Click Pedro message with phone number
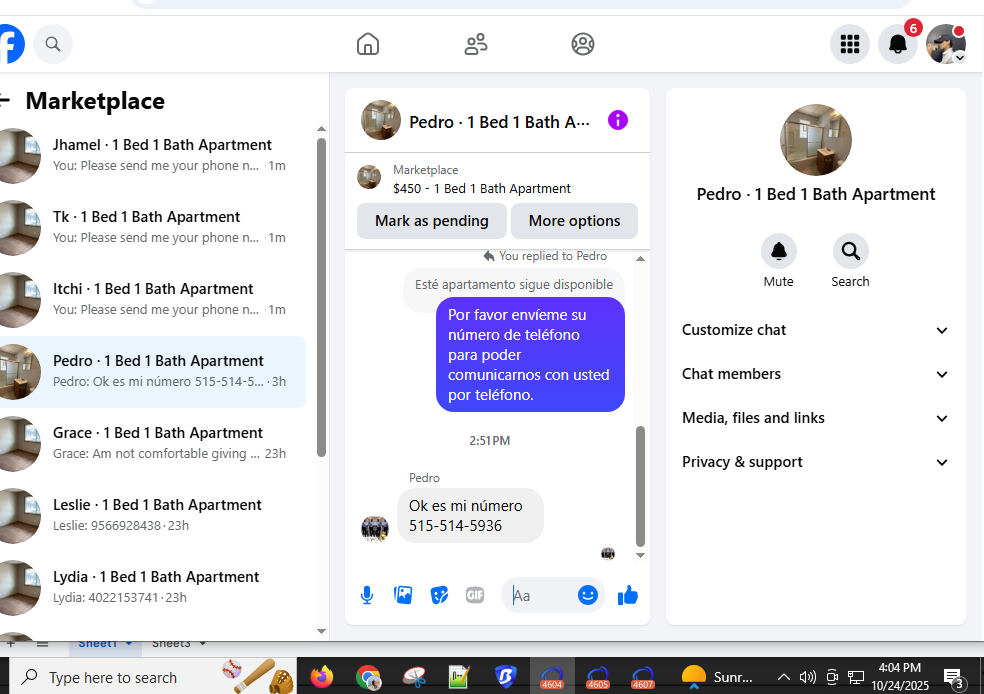 (470, 516)
